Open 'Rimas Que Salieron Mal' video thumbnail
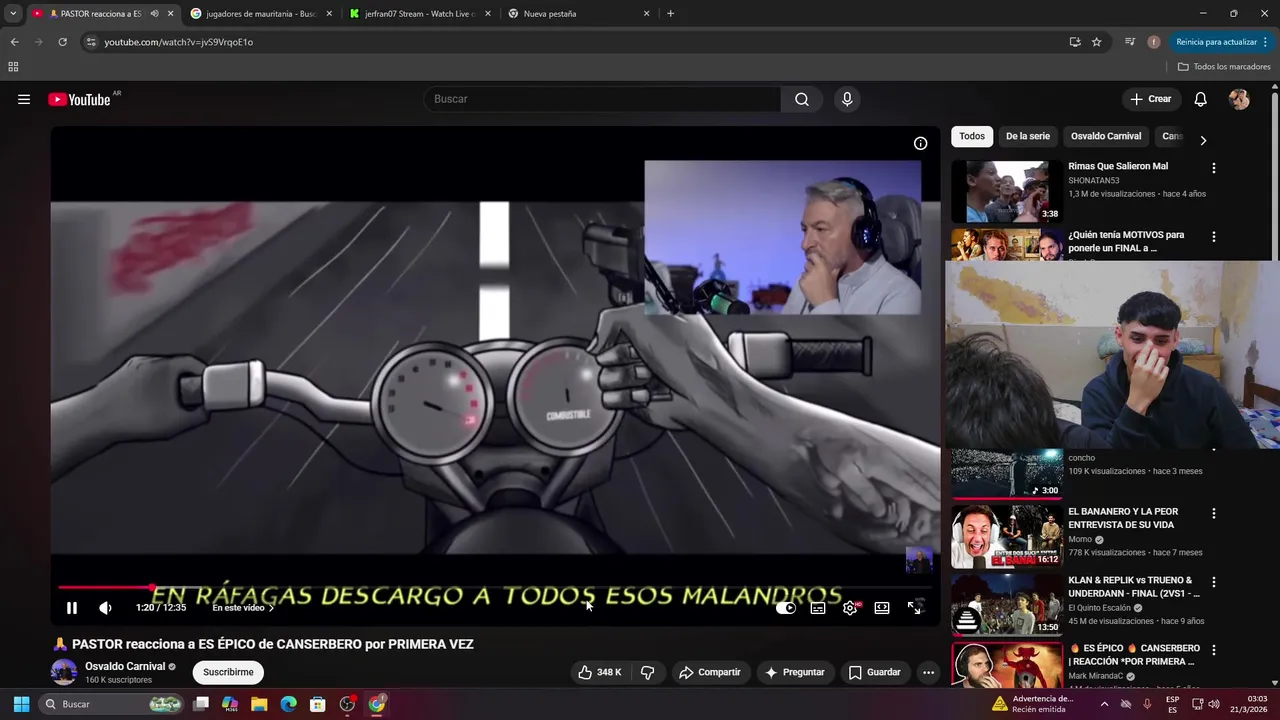Screen dimensions: 1280x720 (x=1006, y=191)
